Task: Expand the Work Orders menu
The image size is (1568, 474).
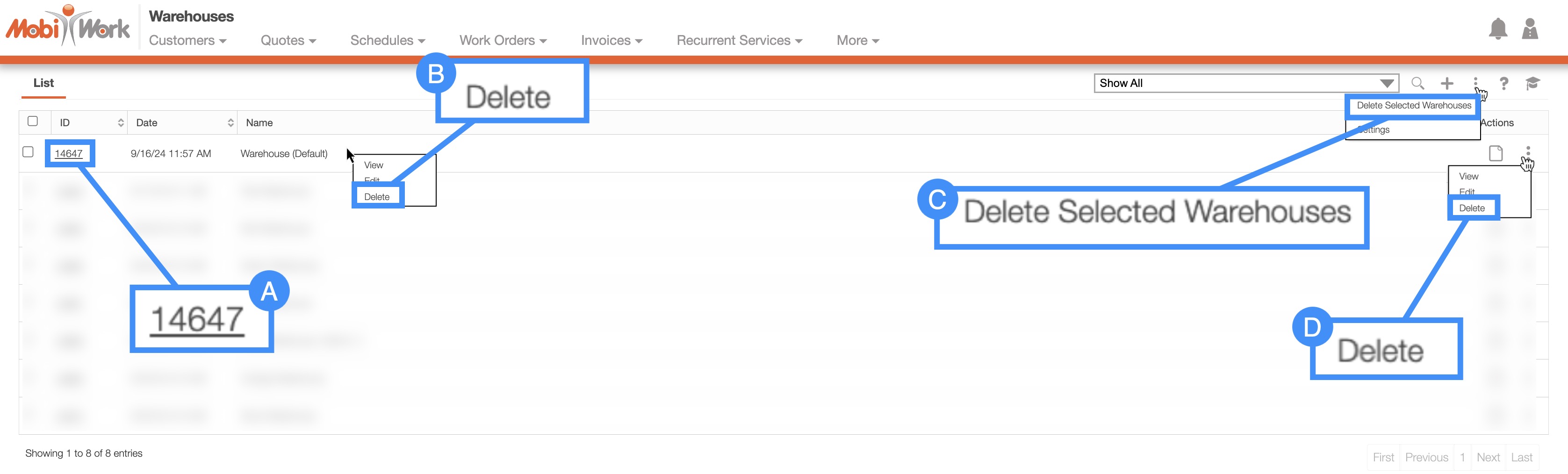Action: coord(503,41)
